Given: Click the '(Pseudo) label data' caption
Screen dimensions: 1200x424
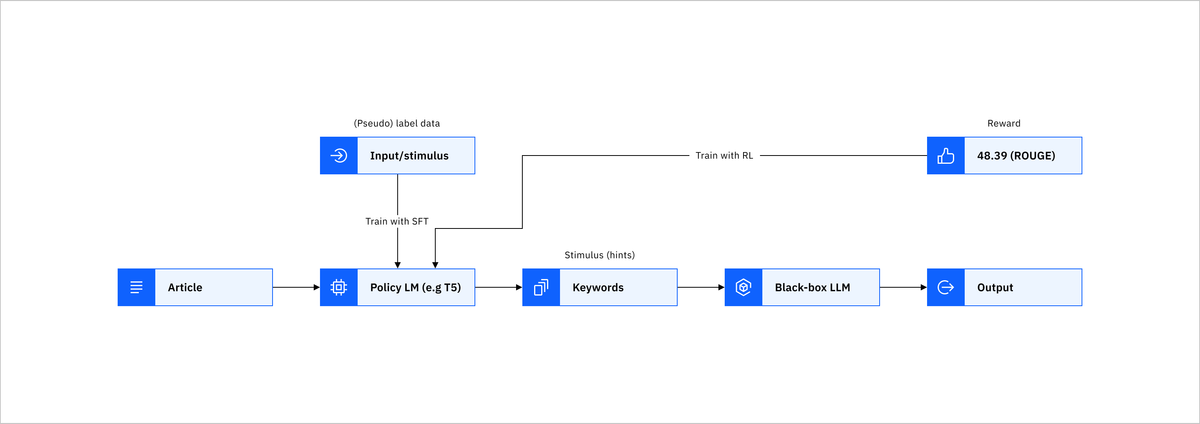Looking at the screenshot, I should click(397, 124).
